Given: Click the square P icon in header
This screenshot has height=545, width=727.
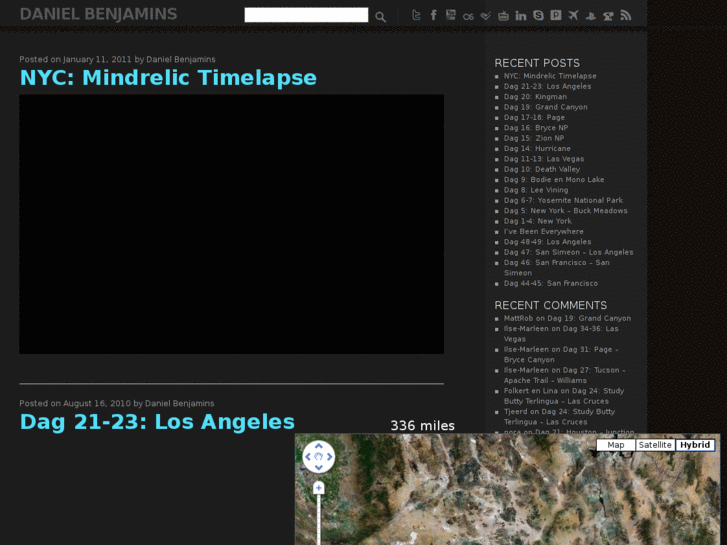Looking at the screenshot, I should [x=555, y=15].
